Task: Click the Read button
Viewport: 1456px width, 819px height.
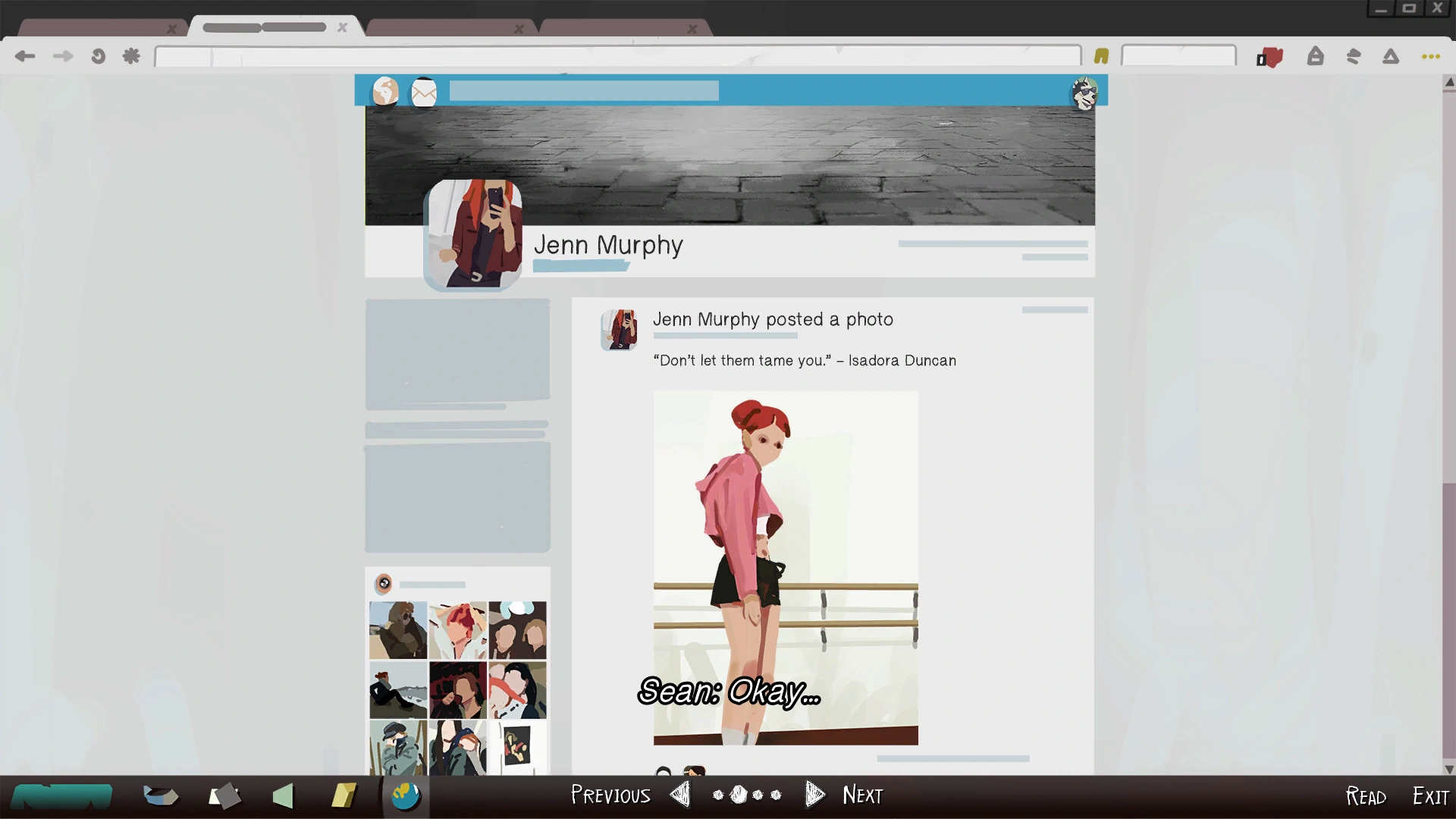Action: point(1366,796)
